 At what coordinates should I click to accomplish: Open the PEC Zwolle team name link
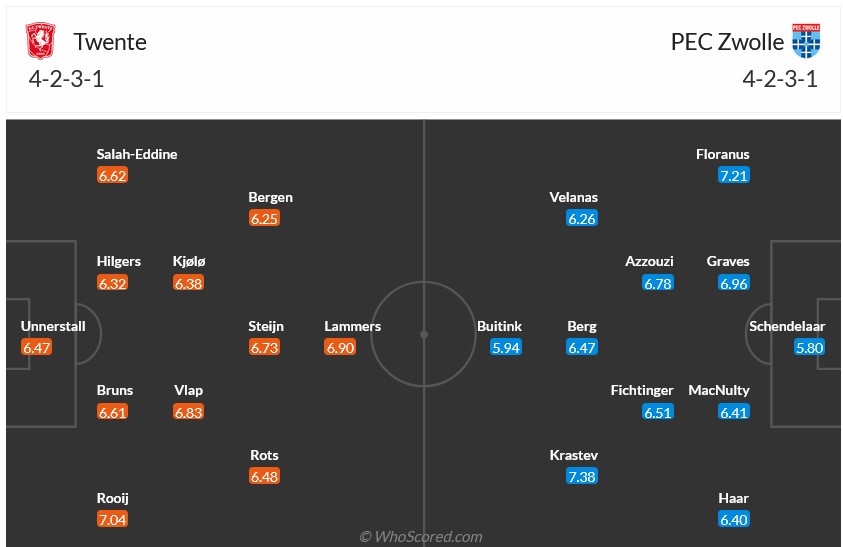(727, 42)
